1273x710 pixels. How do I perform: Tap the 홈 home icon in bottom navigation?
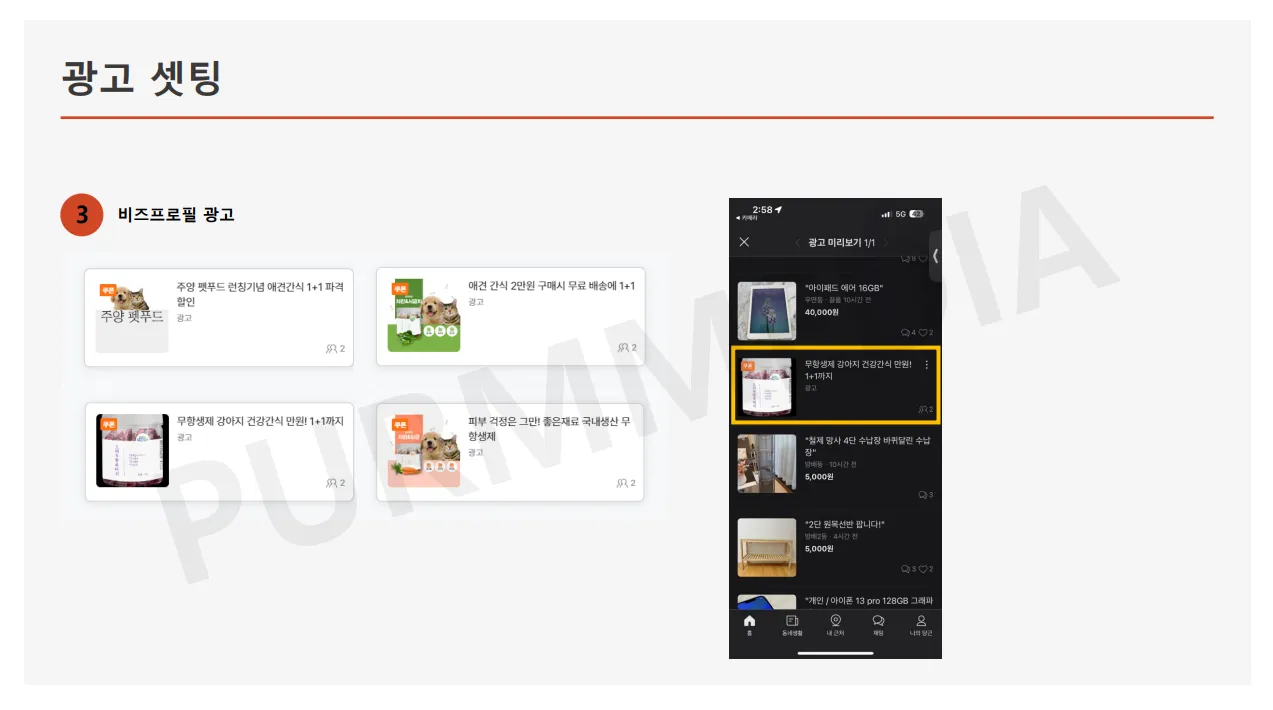tap(749, 622)
